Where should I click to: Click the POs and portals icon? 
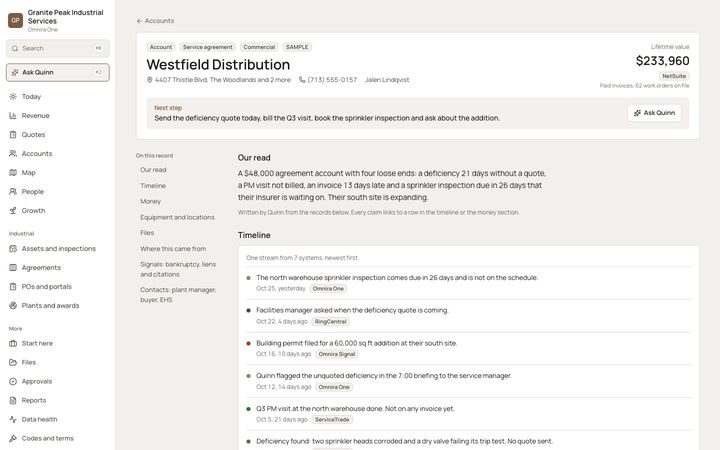tap(13, 287)
